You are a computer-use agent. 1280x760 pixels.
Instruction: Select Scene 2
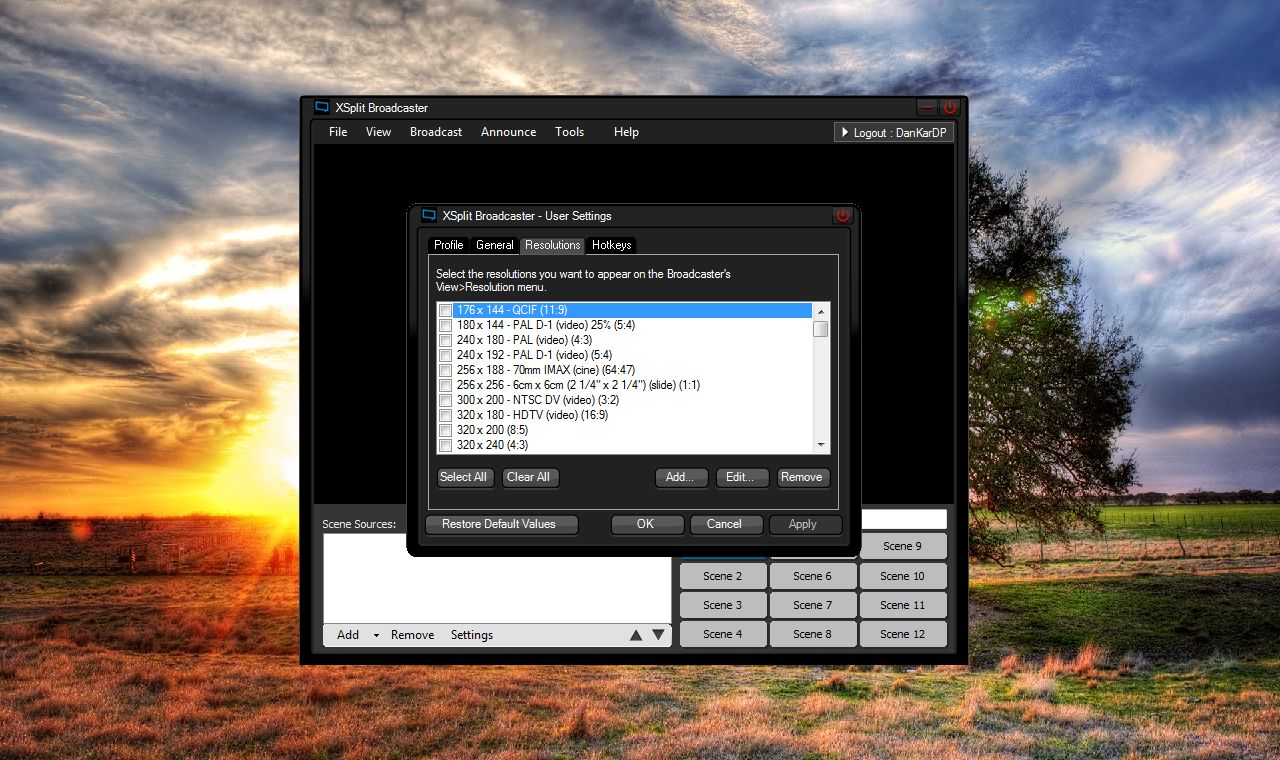point(723,576)
